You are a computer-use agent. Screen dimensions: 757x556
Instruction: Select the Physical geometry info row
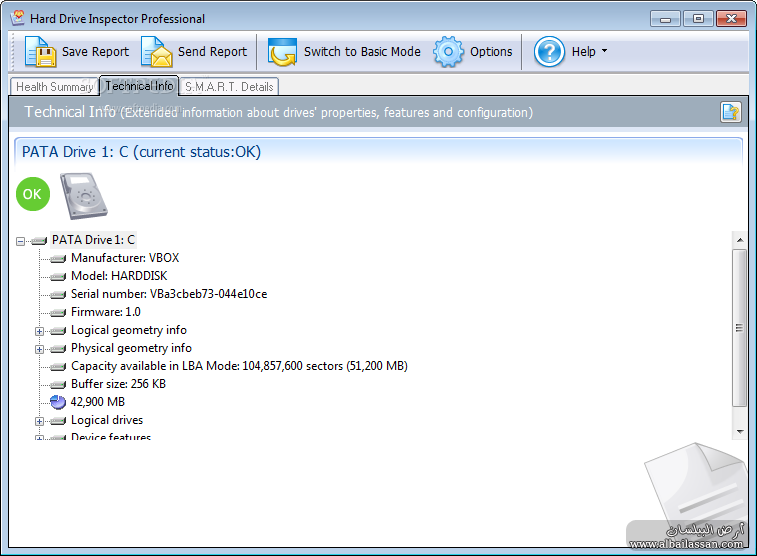tap(131, 348)
